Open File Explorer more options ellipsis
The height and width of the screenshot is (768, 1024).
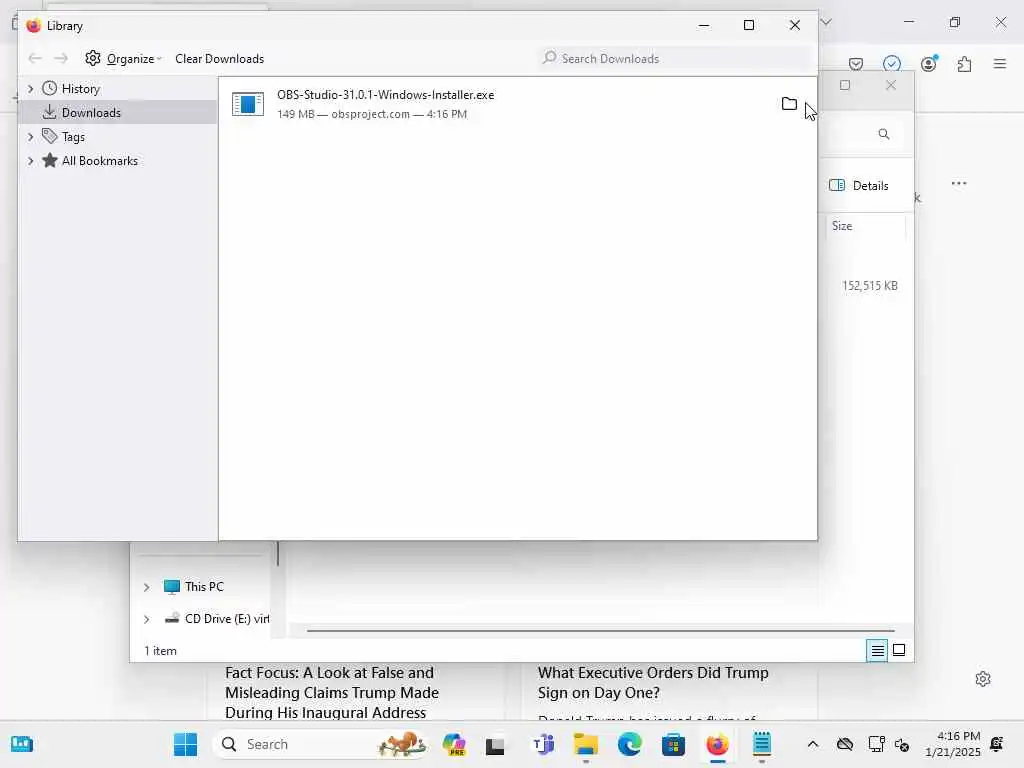tap(959, 184)
